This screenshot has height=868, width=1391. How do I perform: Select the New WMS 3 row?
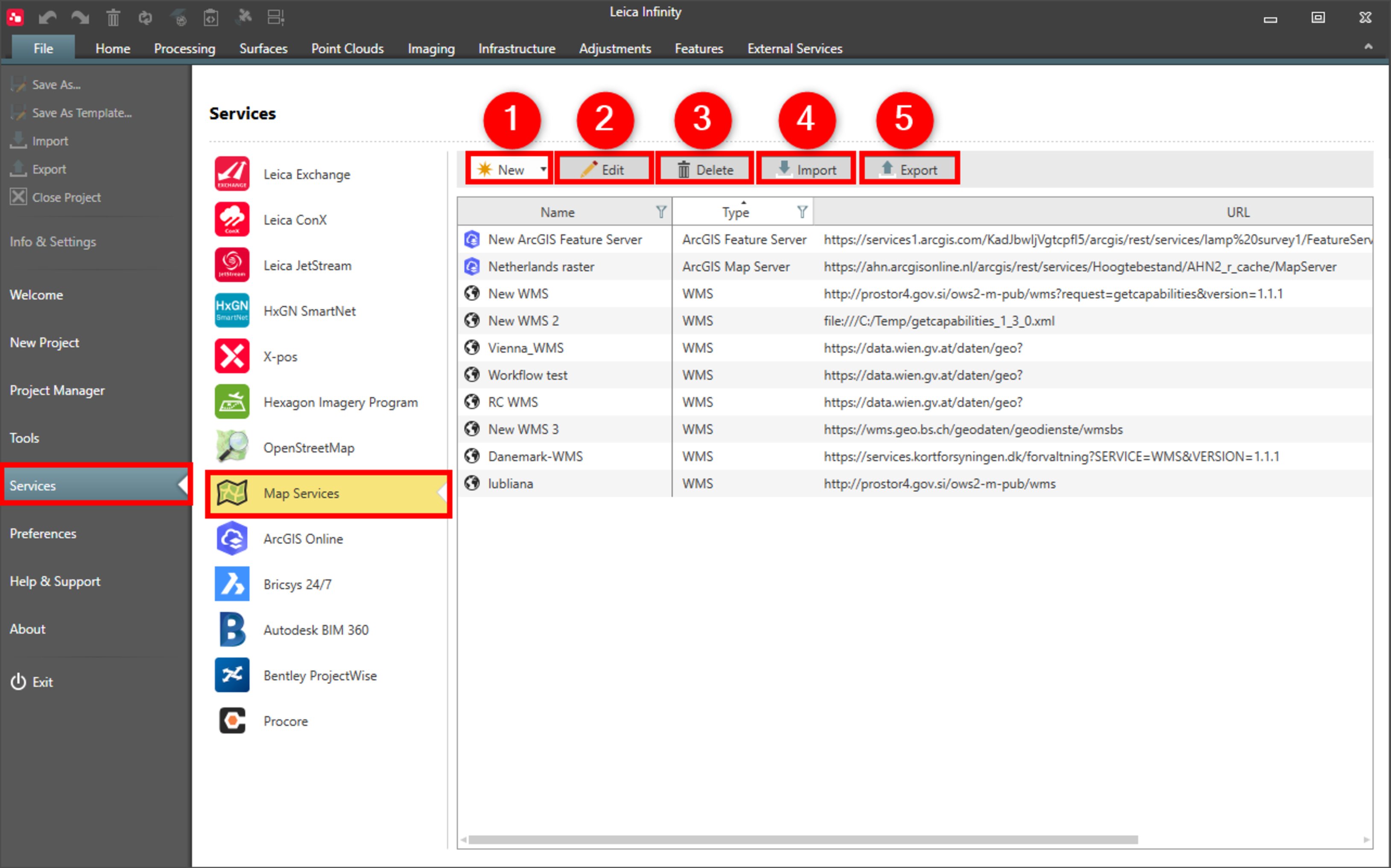click(915, 429)
